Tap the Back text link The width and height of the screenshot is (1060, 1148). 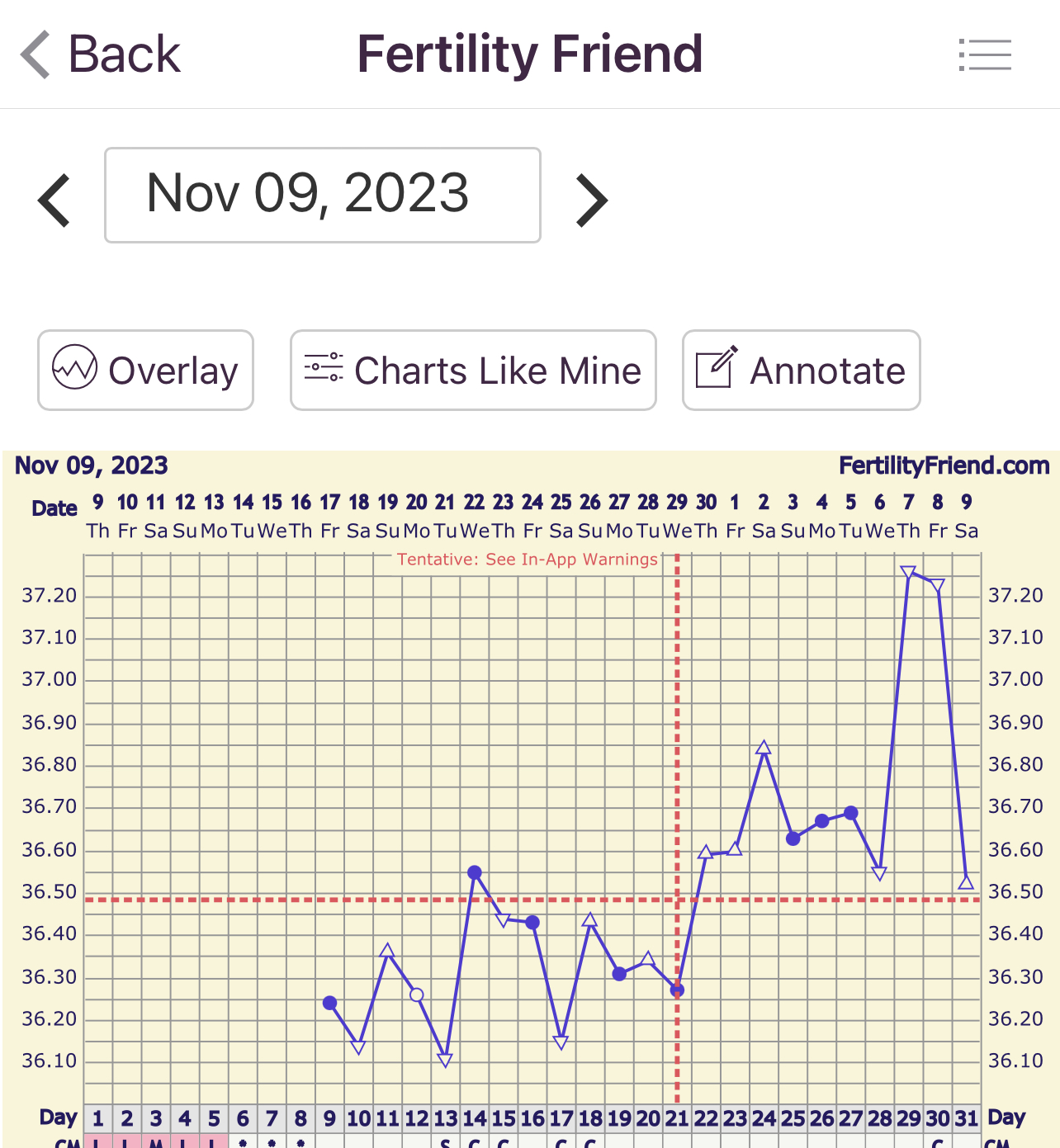click(x=124, y=55)
